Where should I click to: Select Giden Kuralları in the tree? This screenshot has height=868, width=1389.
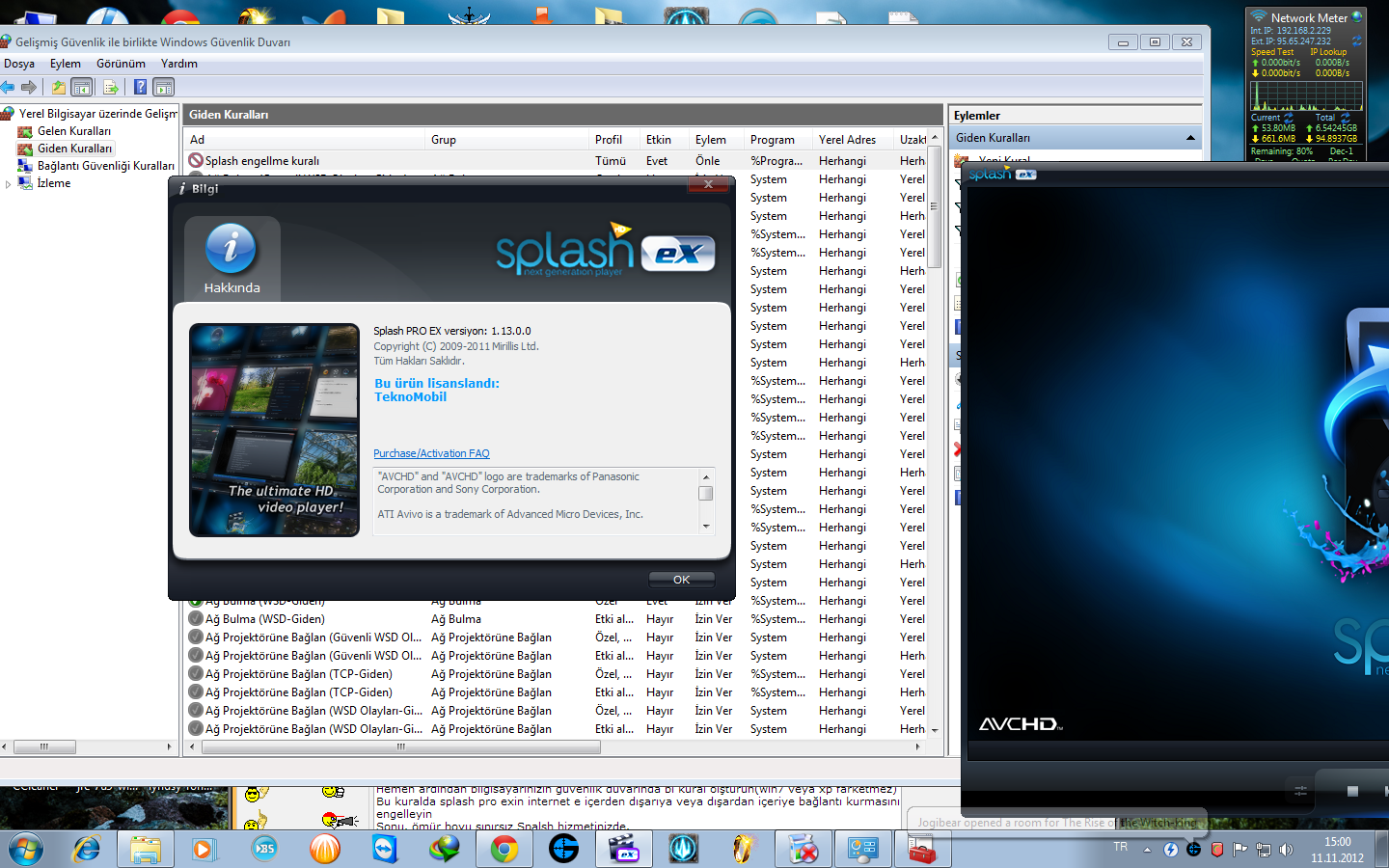coord(74,149)
